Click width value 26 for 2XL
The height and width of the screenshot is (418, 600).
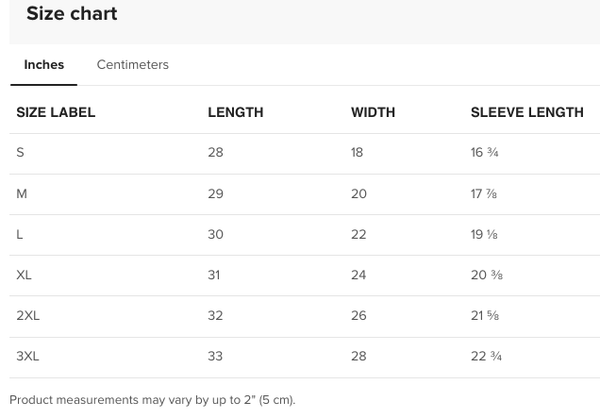[x=359, y=315]
